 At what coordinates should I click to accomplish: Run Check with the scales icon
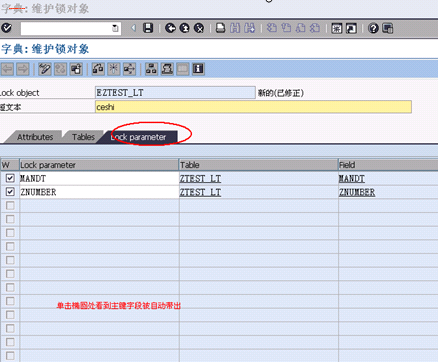[x=98, y=69]
